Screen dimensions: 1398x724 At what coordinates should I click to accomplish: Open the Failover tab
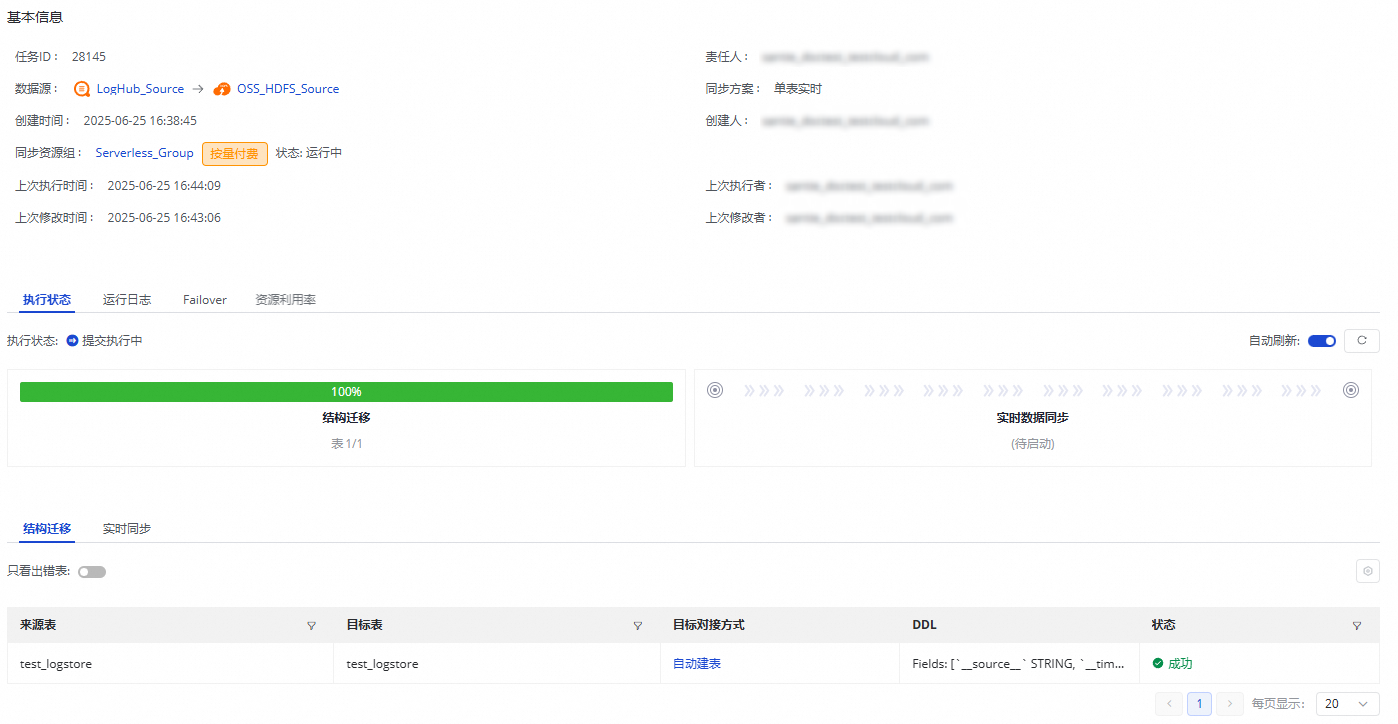tap(205, 299)
